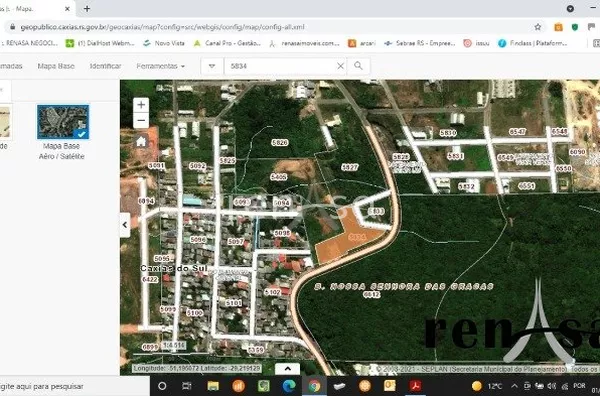Collapse the side panel with left arrow

point(125,225)
